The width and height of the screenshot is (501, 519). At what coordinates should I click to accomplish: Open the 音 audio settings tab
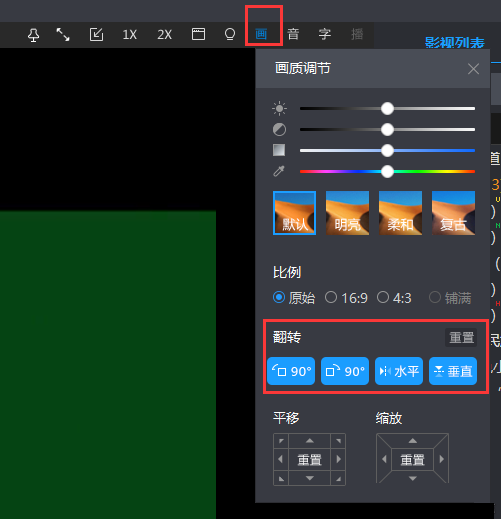click(x=293, y=34)
